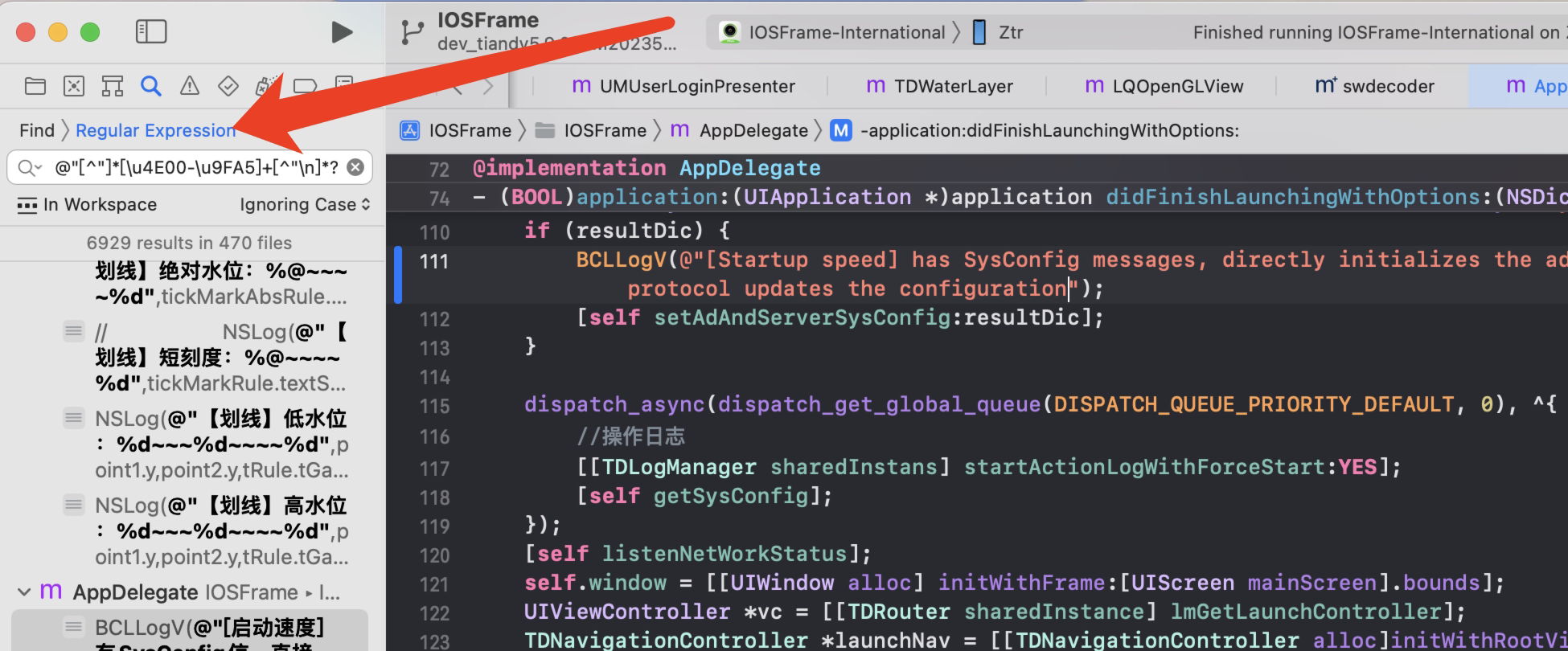This screenshot has width=1568, height=651.
Task: Switch to the UMUserLoginPresenter tab
Action: click(683, 86)
